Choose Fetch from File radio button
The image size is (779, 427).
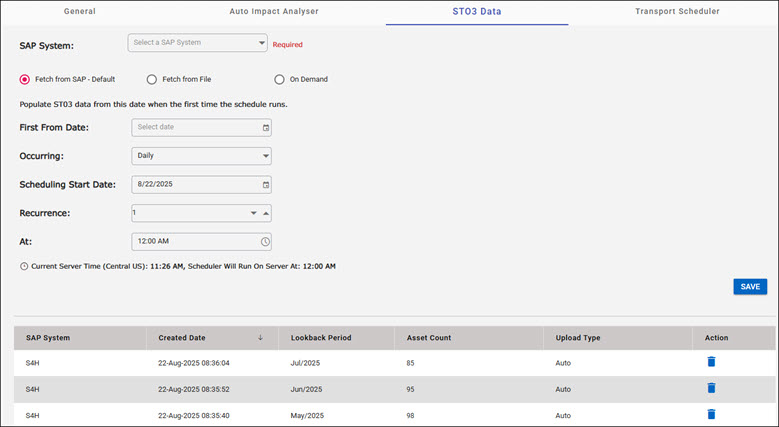152,79
